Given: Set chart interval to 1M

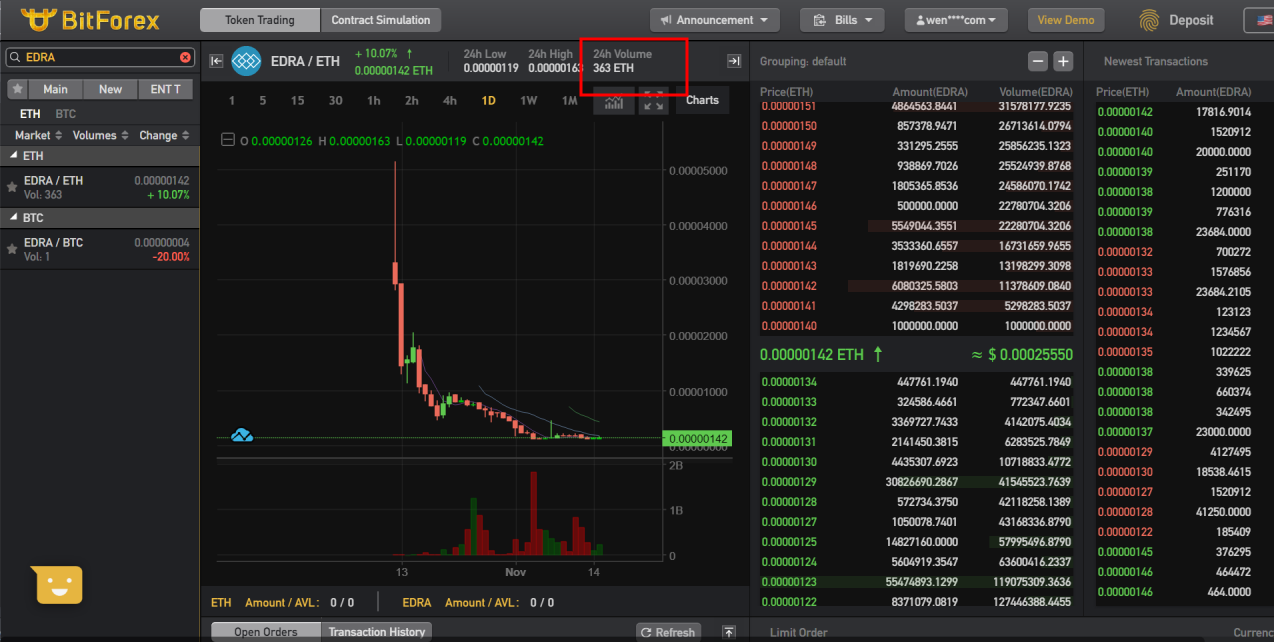Looking at the screenshot, I should pos(569,100).
